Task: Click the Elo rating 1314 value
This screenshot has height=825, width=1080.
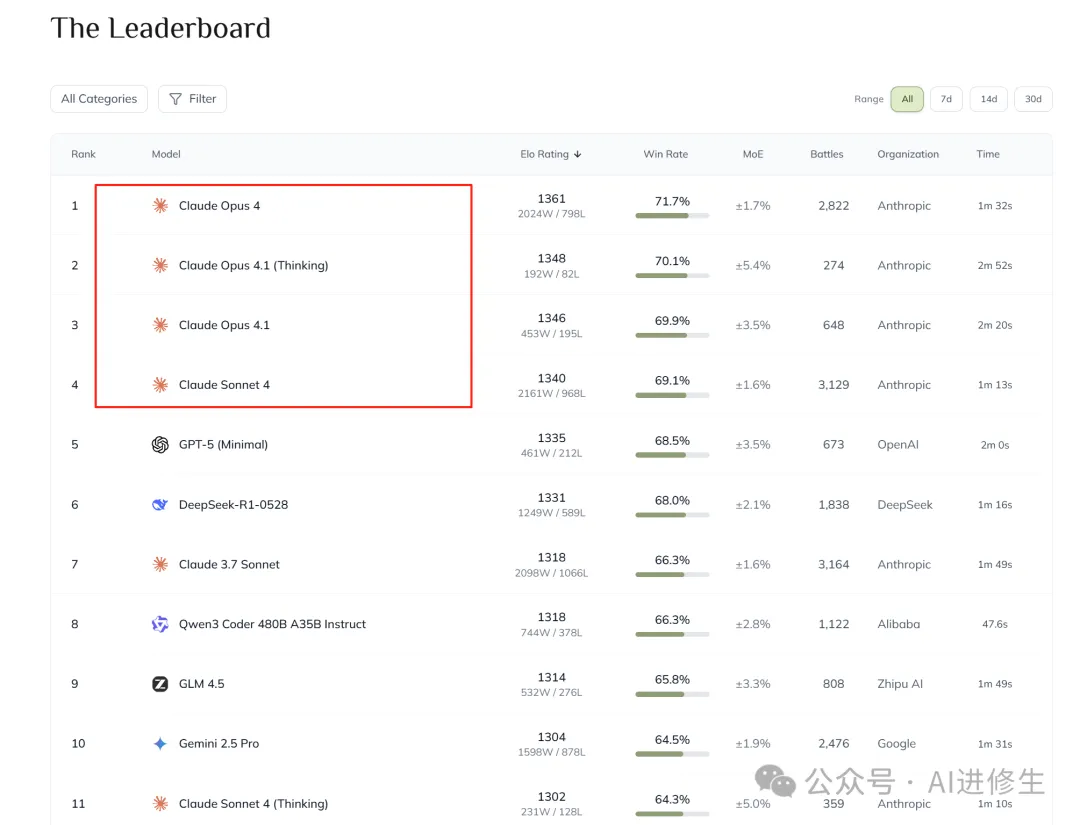Action: 552,677
